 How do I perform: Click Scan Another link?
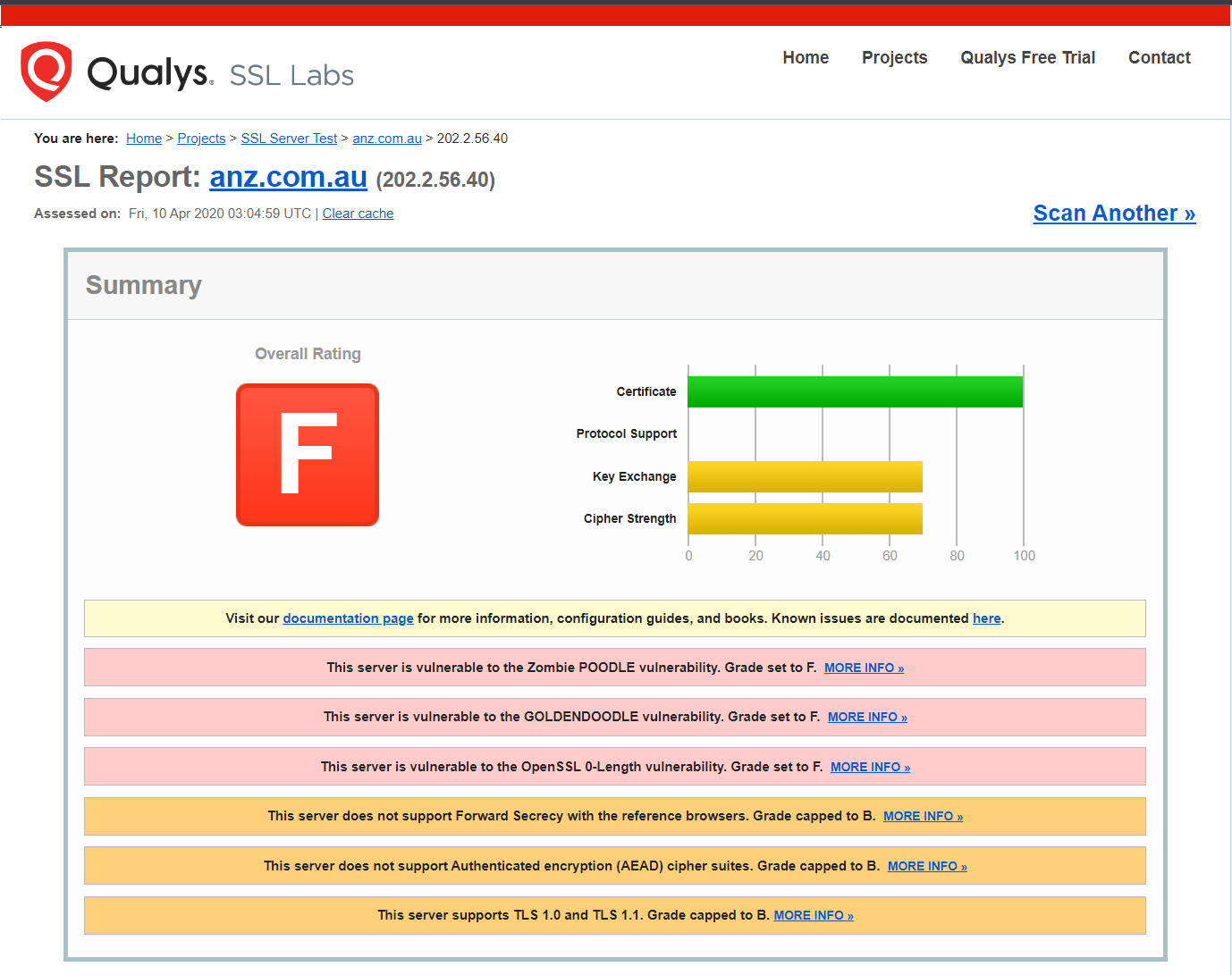[1114, 214]
